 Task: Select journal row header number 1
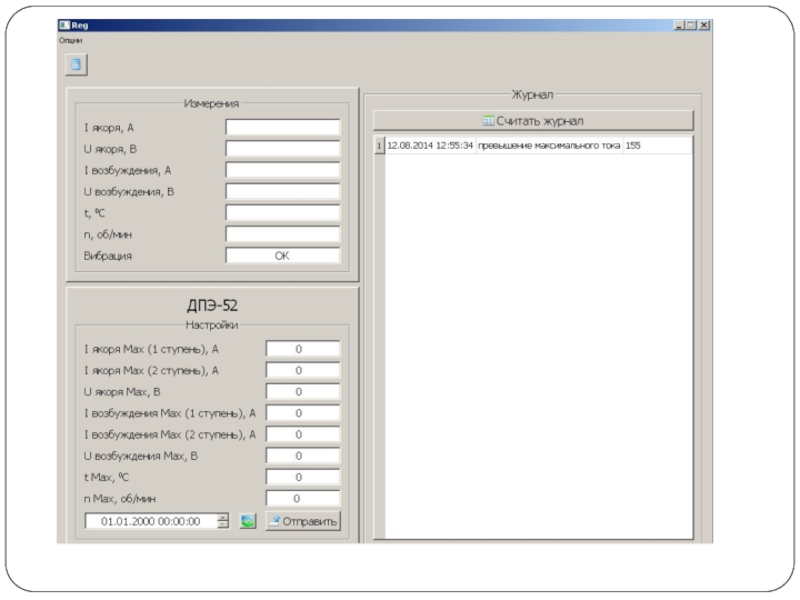[379, 146]
